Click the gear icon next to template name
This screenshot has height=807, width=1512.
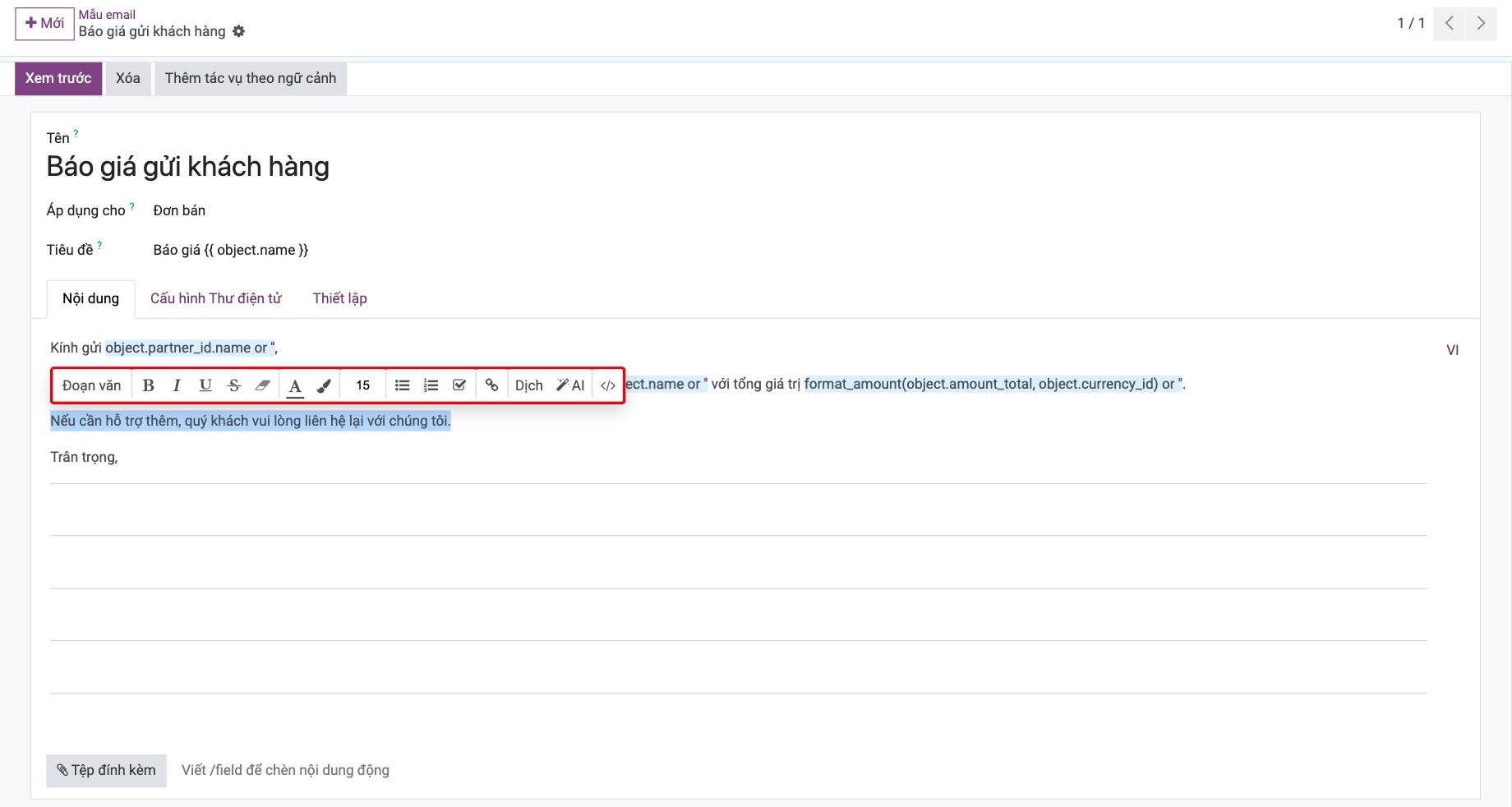(238, 31)
